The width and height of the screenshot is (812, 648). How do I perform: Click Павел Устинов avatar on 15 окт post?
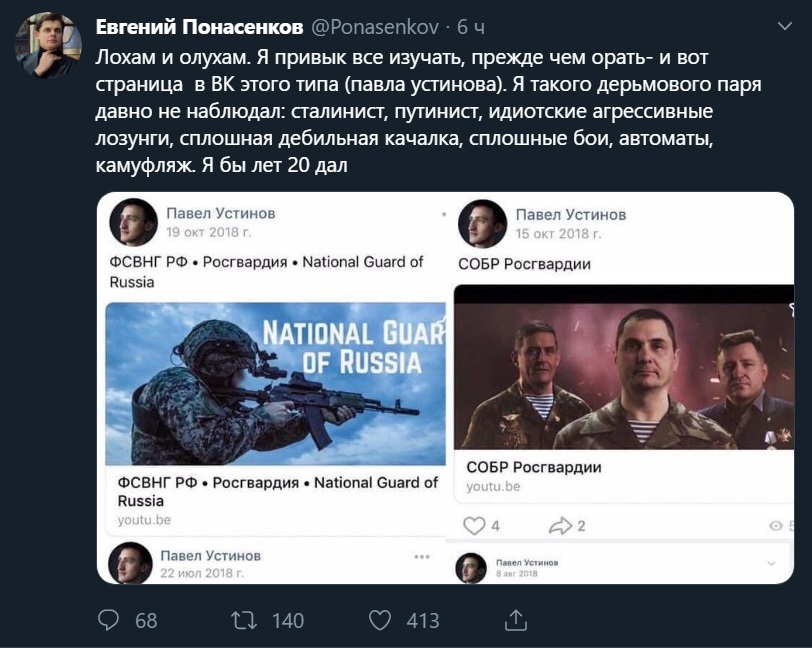482,222
